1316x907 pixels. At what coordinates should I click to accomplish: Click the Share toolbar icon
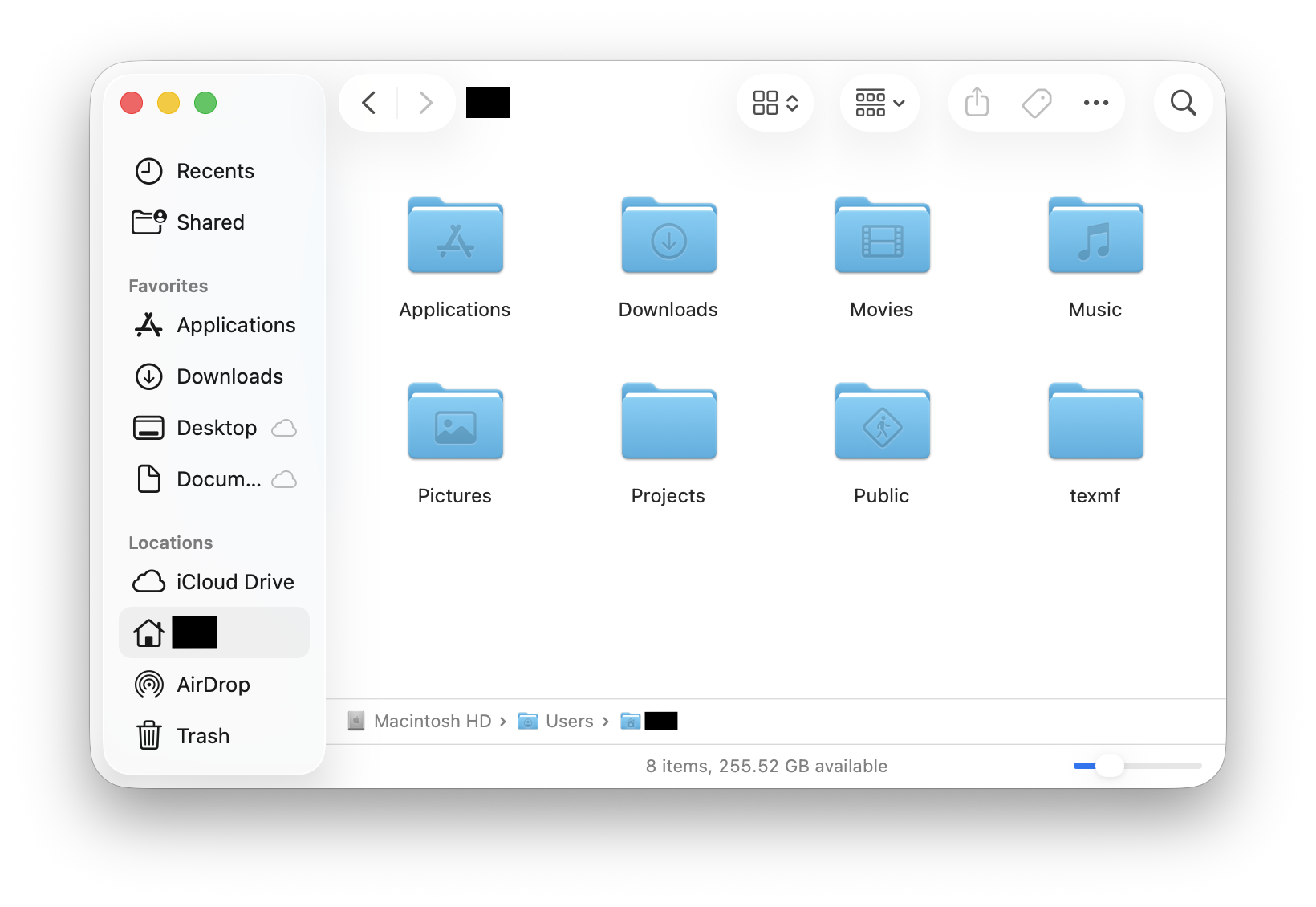click(x=977, y=103)
